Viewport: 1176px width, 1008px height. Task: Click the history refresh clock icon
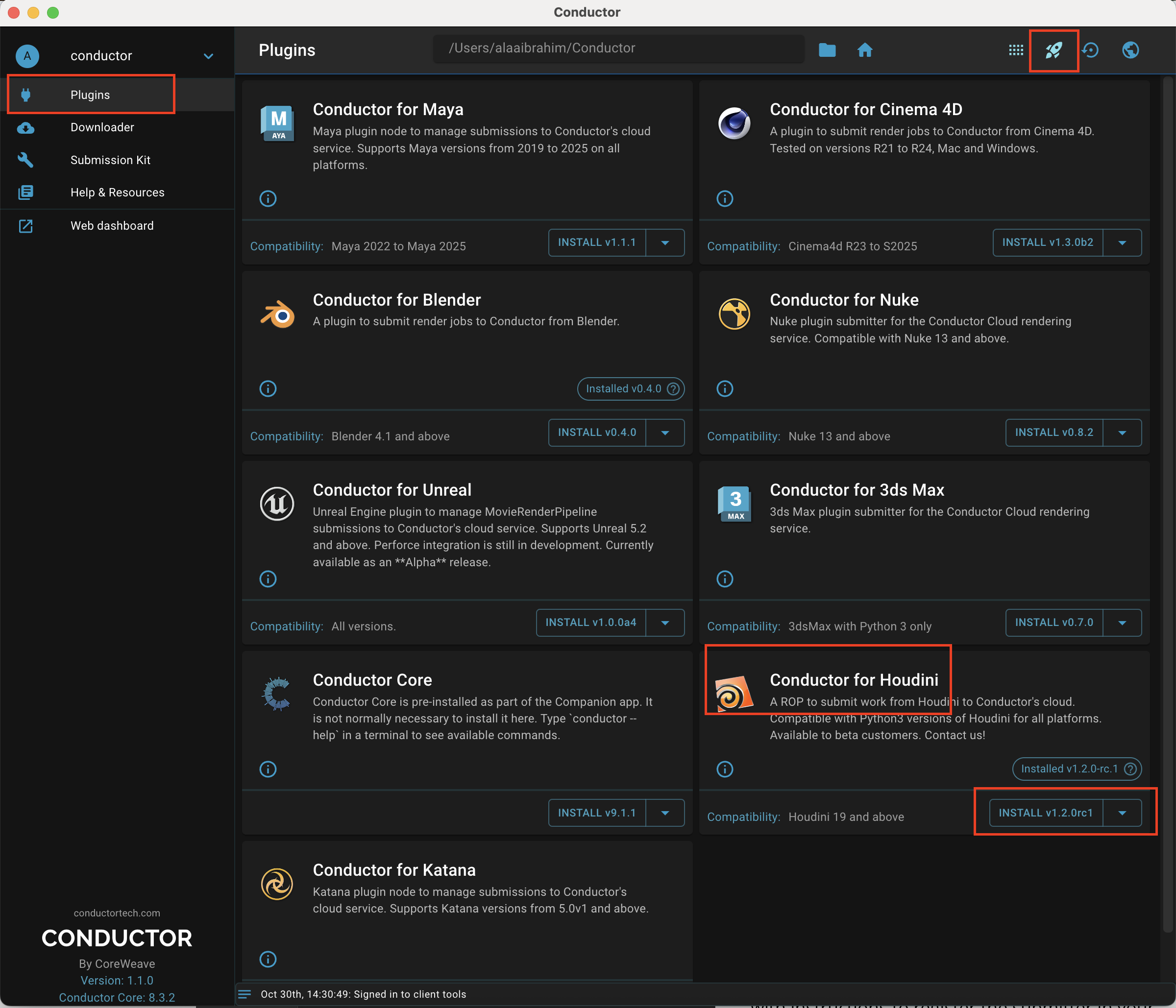[1090, 50]
